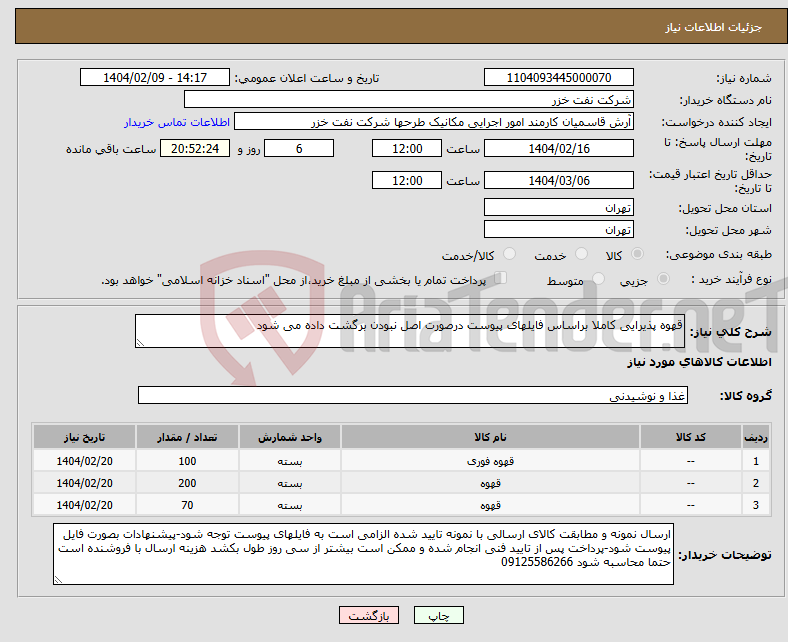The width and height of the screenshot is (788, 642).
Task: Click the description text area resize handle
Action: [140, 342]
